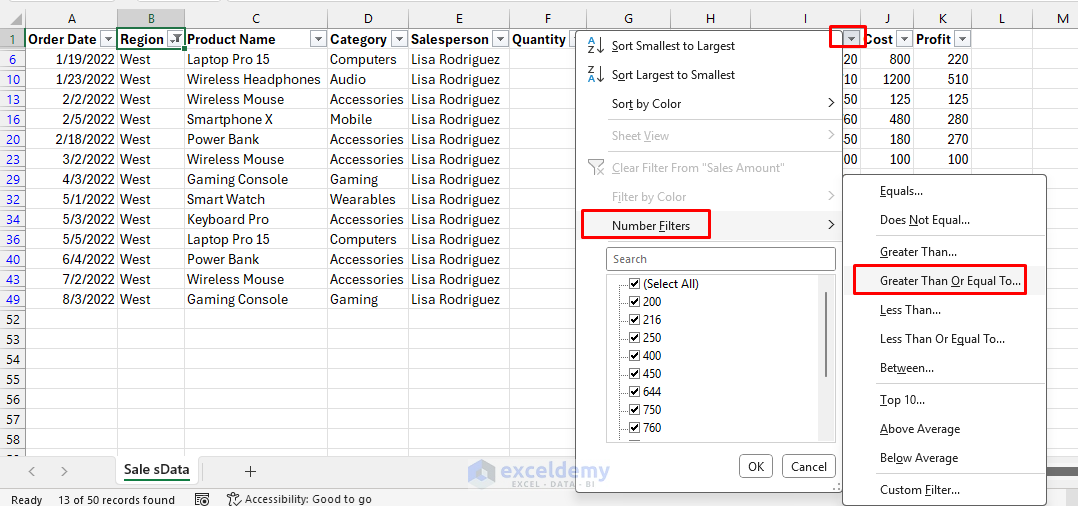Screen dimensions: 1078x506
Task: Select Greater Than Or Equal To...
Action: coord(944,280)
